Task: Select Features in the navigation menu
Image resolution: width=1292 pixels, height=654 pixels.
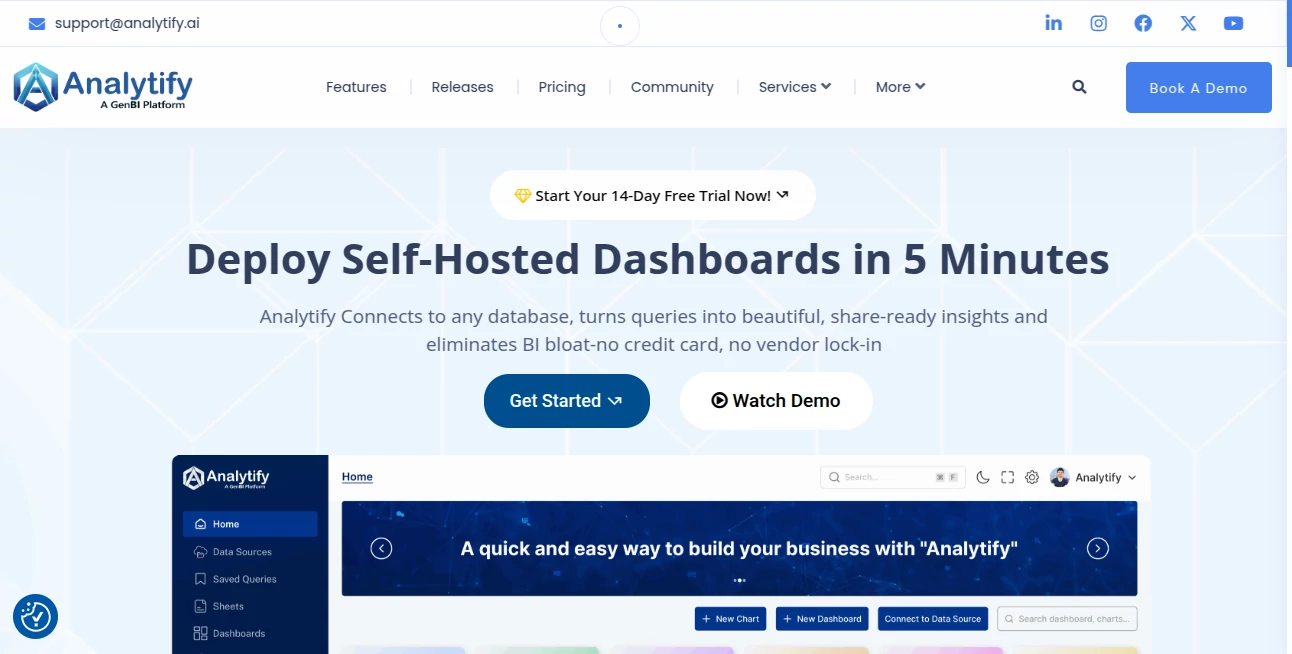Action: tap(356, 87)
